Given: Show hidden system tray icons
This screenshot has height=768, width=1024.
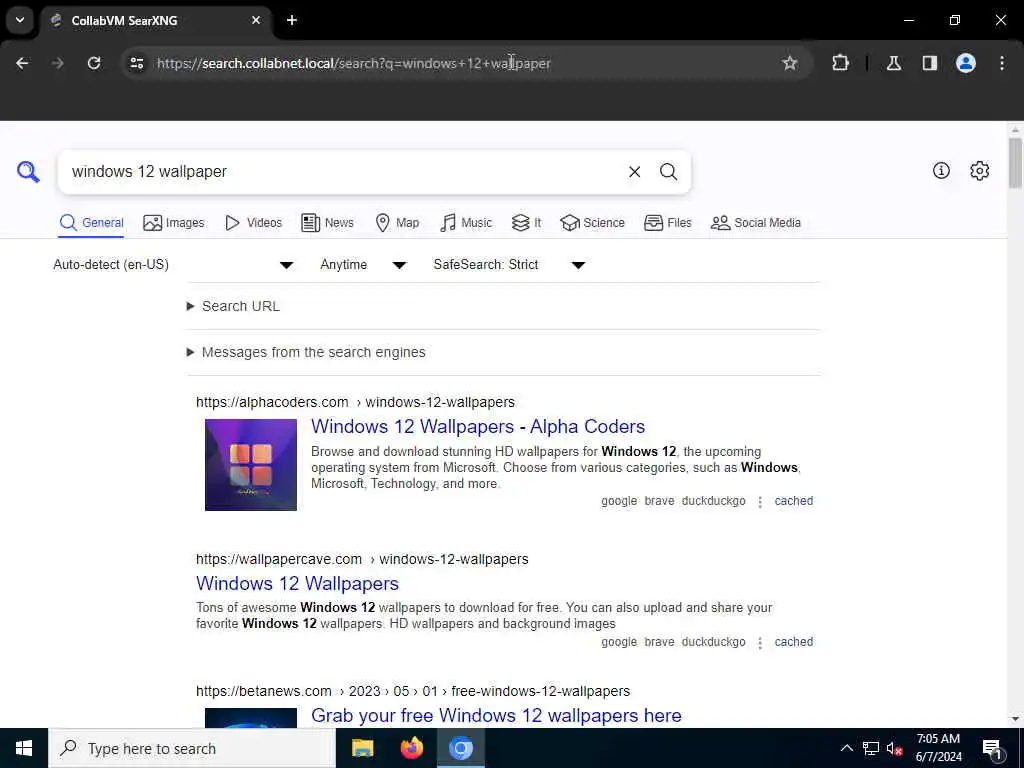Looking at the screenshot, I should click(x=846, y=748).
